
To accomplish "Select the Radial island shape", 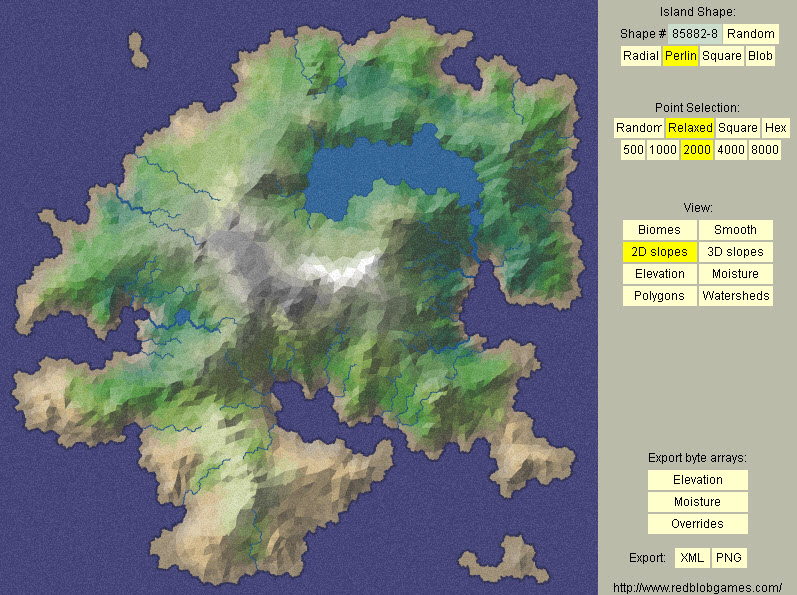I will click(x=641, y=56).
